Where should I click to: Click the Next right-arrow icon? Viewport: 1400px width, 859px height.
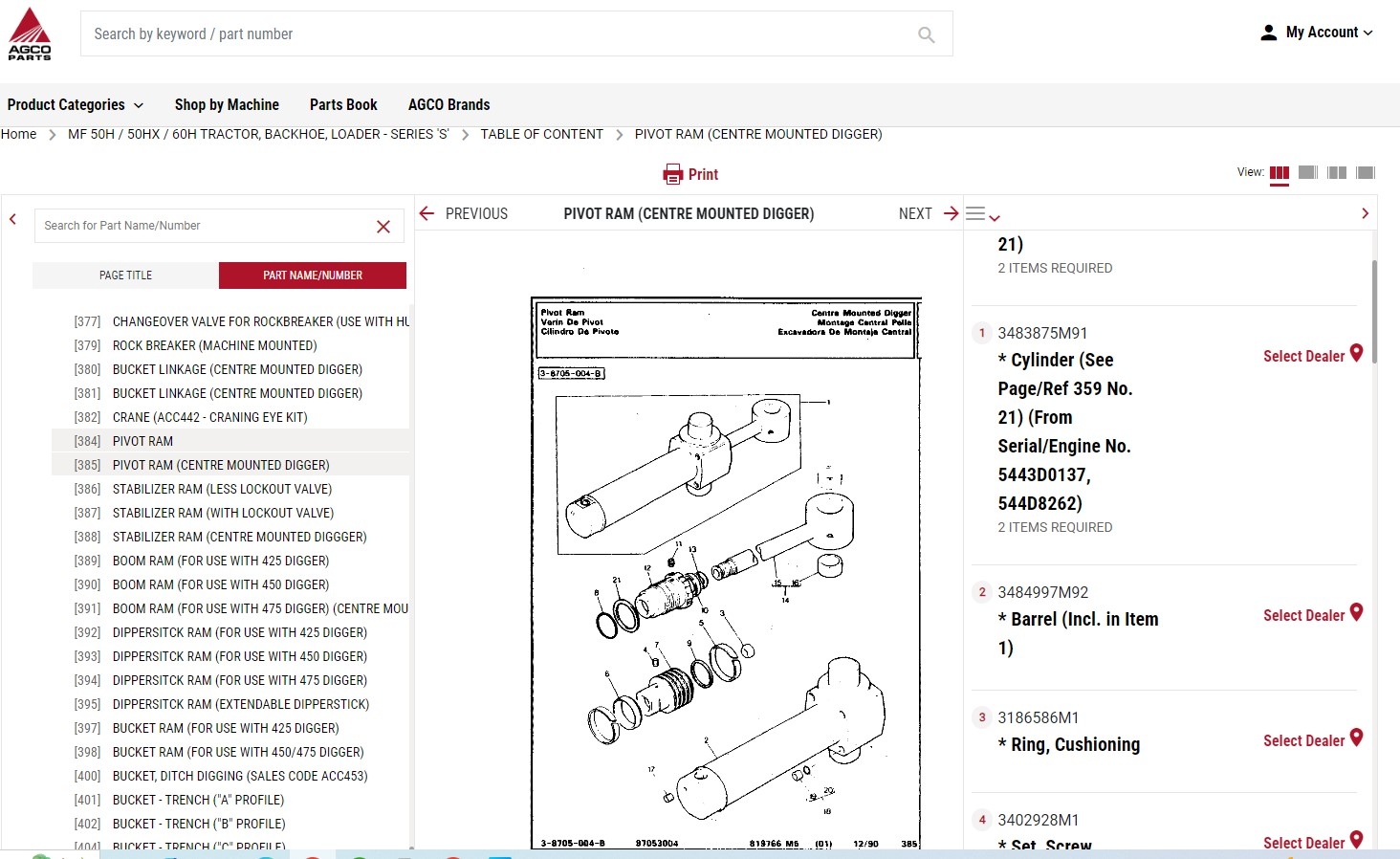coord(951,213)
